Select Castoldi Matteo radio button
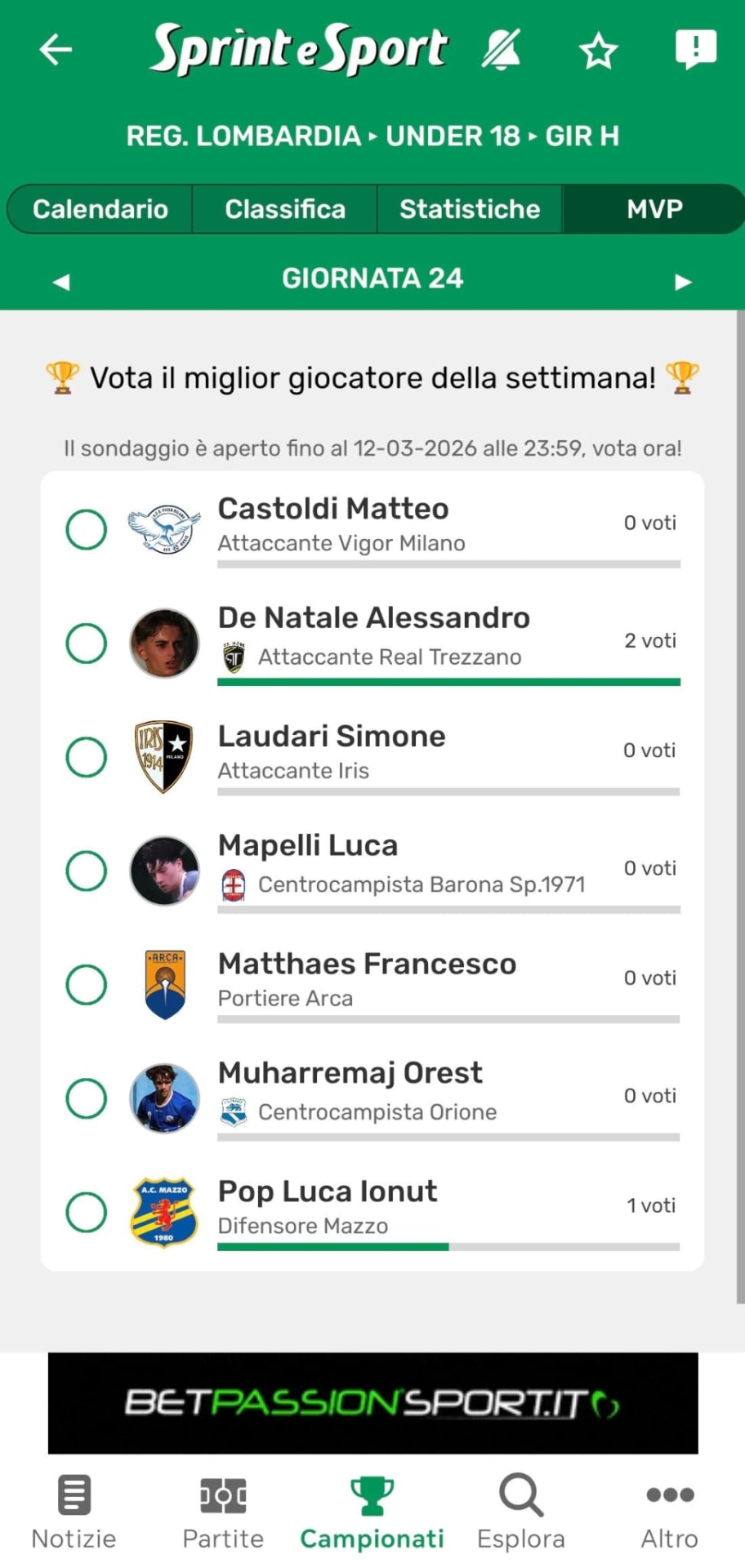Image resolution: width=745 pixels, height=1568 pixels. click(x=87, y=530)
